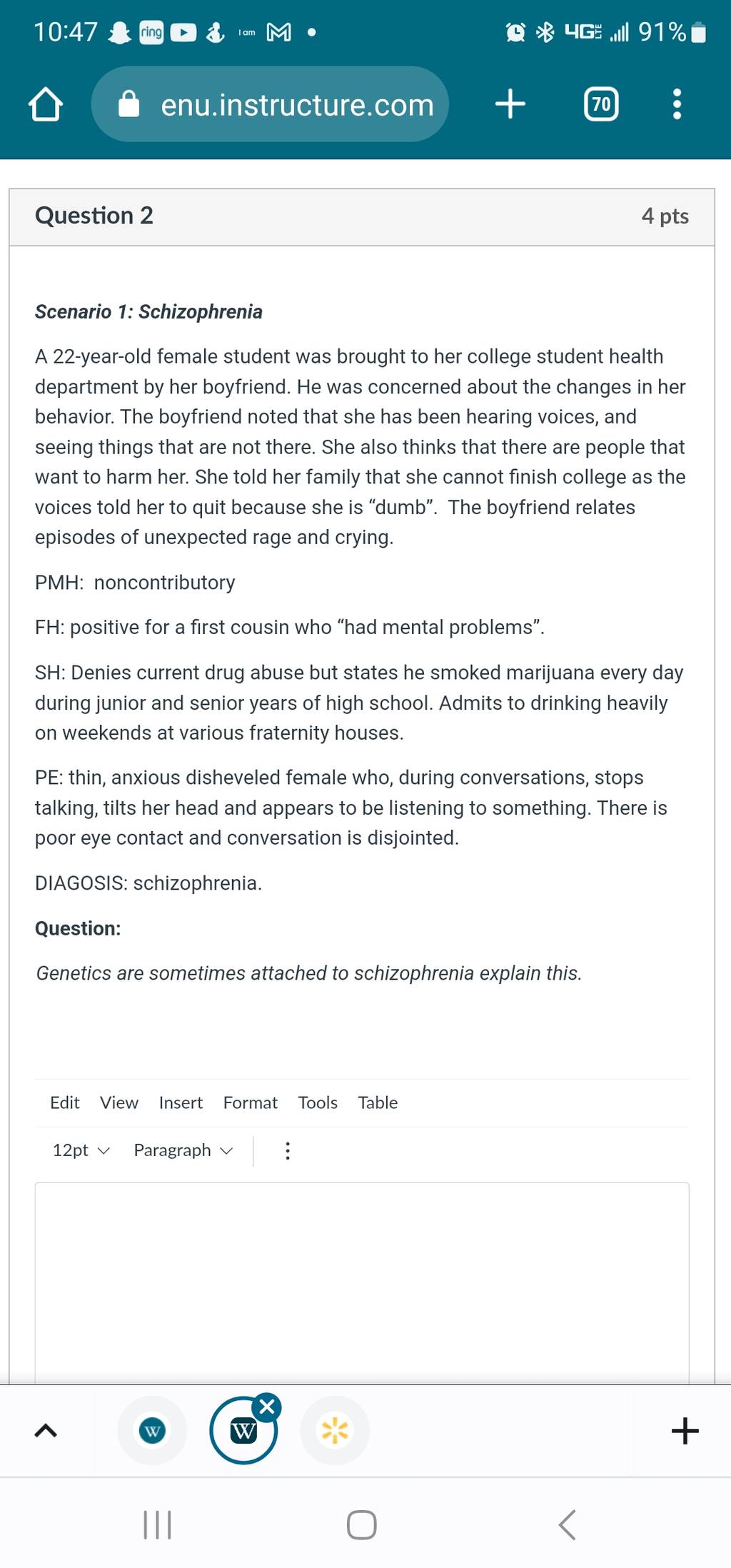Open the browser three-dot menu
The height and width of the screenshot is (1568, 731).
(677, 104)
